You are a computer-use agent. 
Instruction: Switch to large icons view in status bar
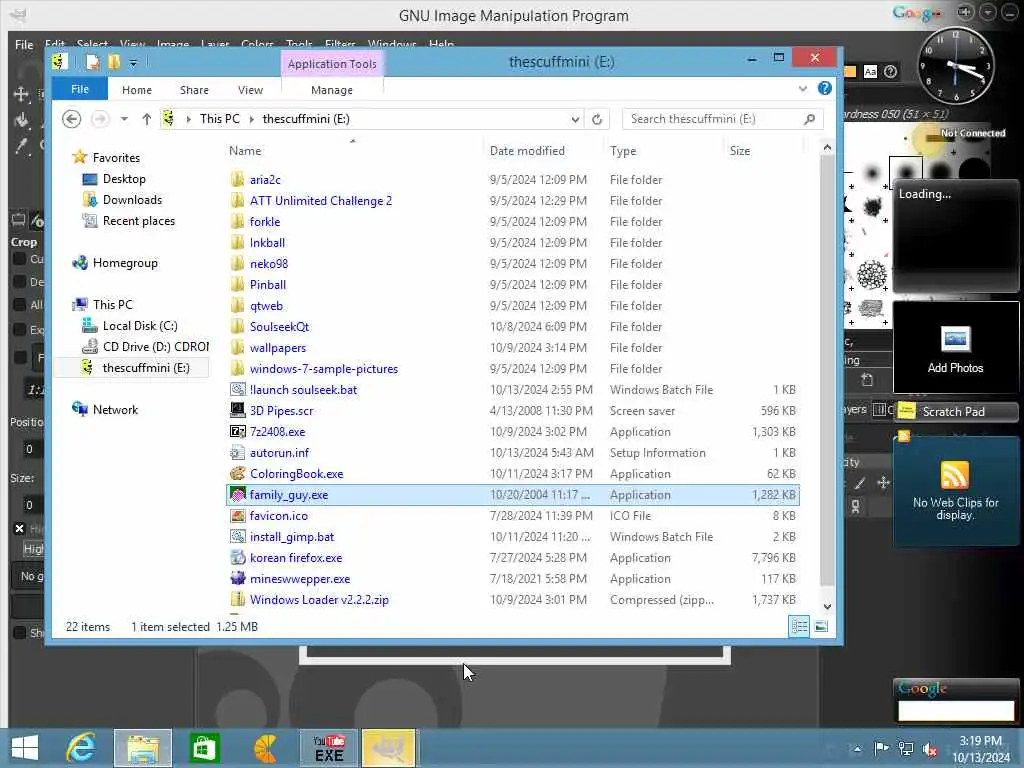pos(821,626)
